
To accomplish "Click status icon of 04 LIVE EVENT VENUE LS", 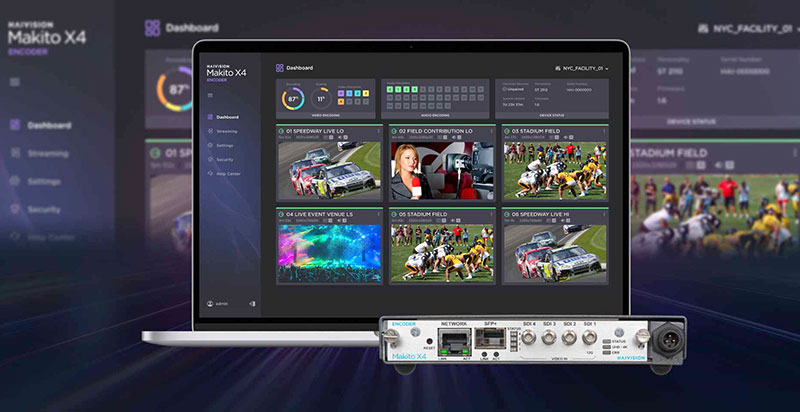I will (281, 214).
